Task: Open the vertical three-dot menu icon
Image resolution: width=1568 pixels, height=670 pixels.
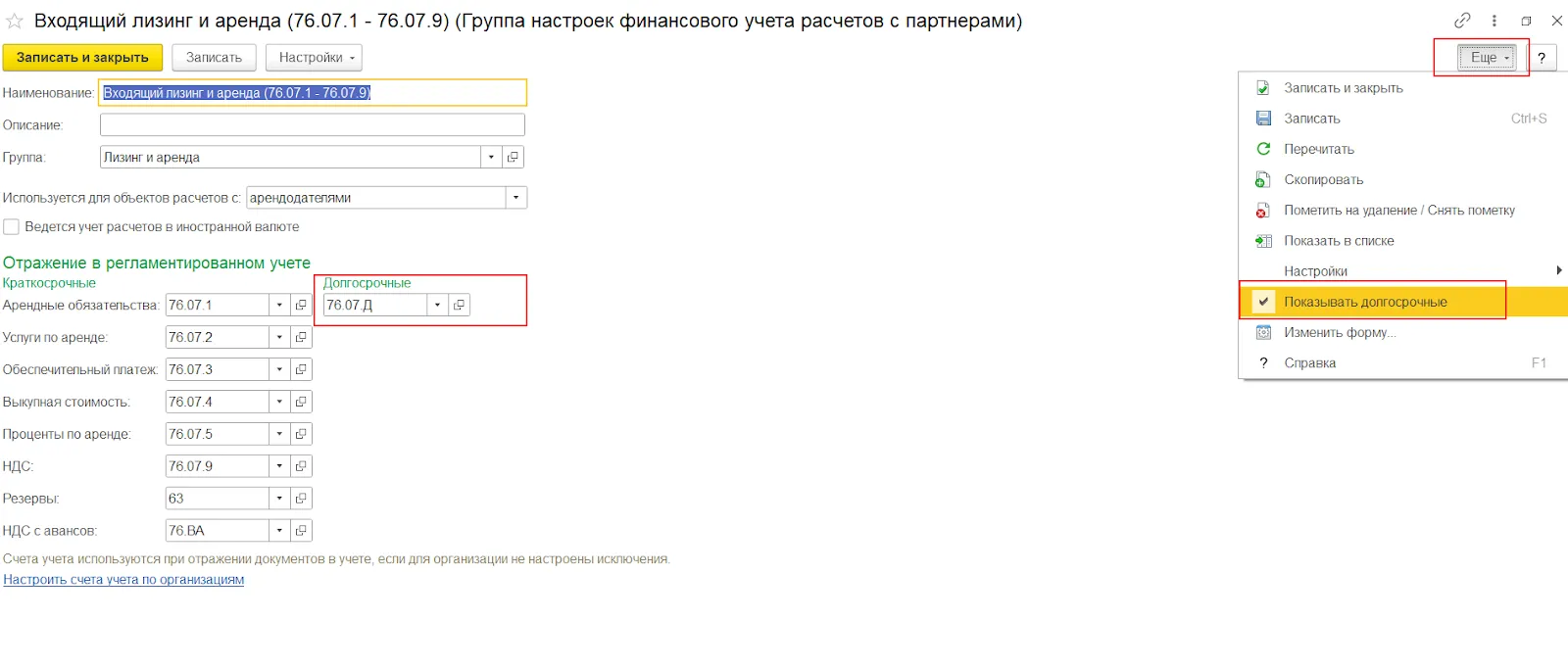Action: point(1494,21)
